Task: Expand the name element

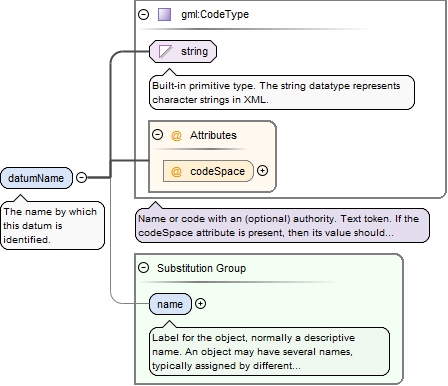Action: point(200,304)
